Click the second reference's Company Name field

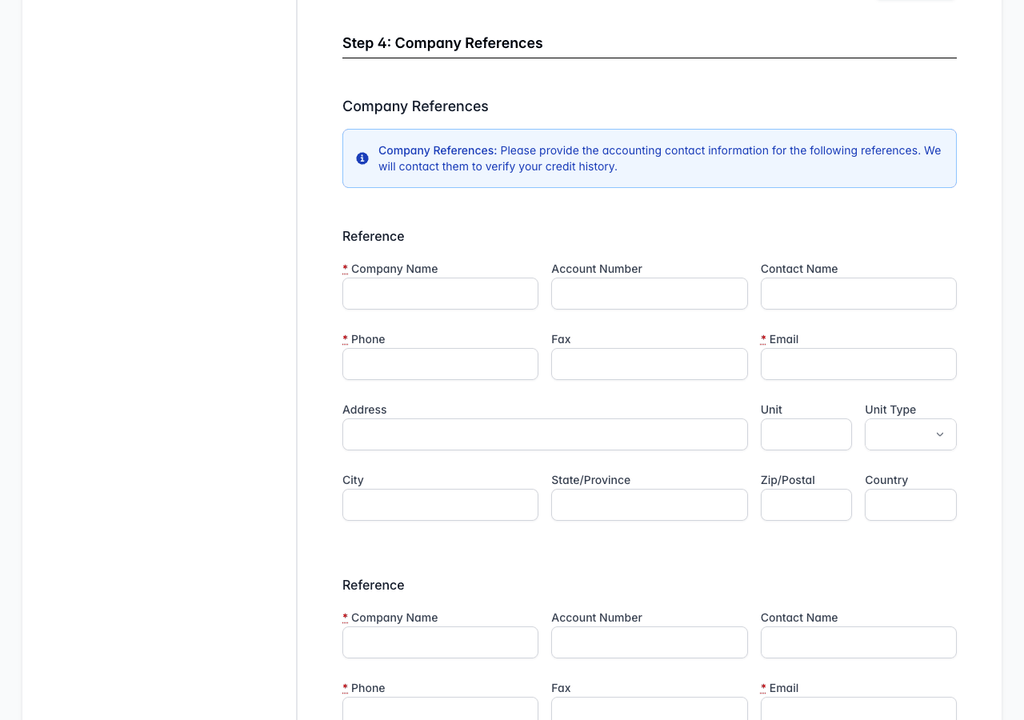click(x=440, y=642)
